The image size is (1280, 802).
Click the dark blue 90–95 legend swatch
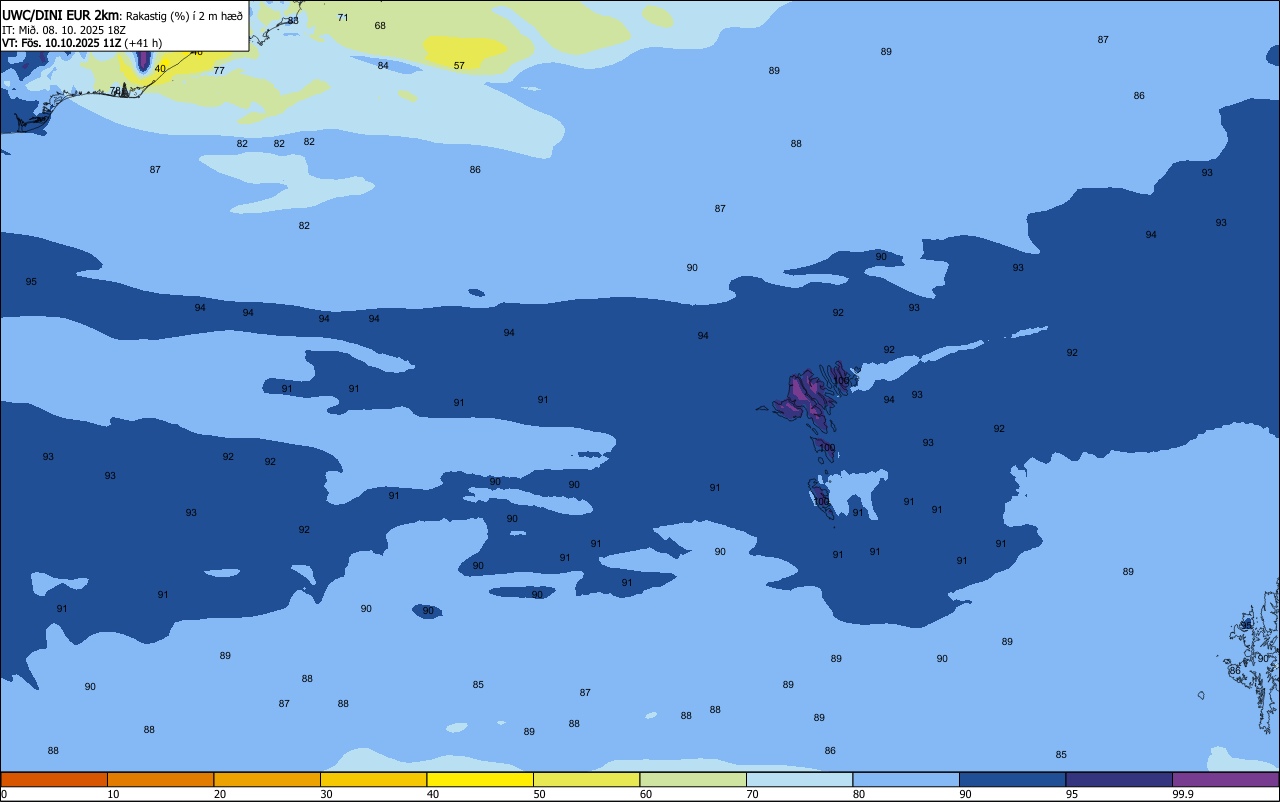1012,779
